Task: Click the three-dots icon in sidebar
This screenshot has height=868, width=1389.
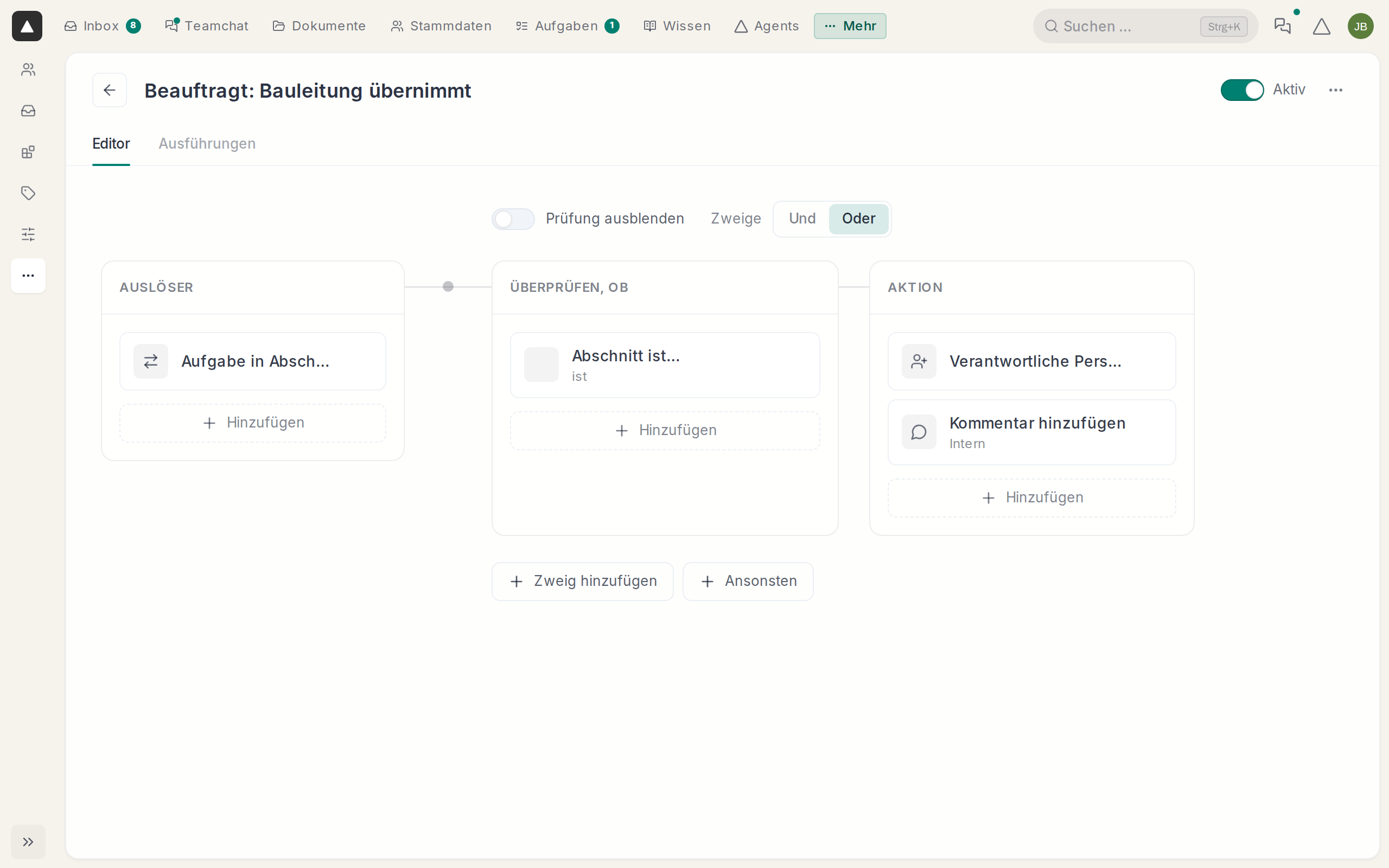Action: click(28, 276)
